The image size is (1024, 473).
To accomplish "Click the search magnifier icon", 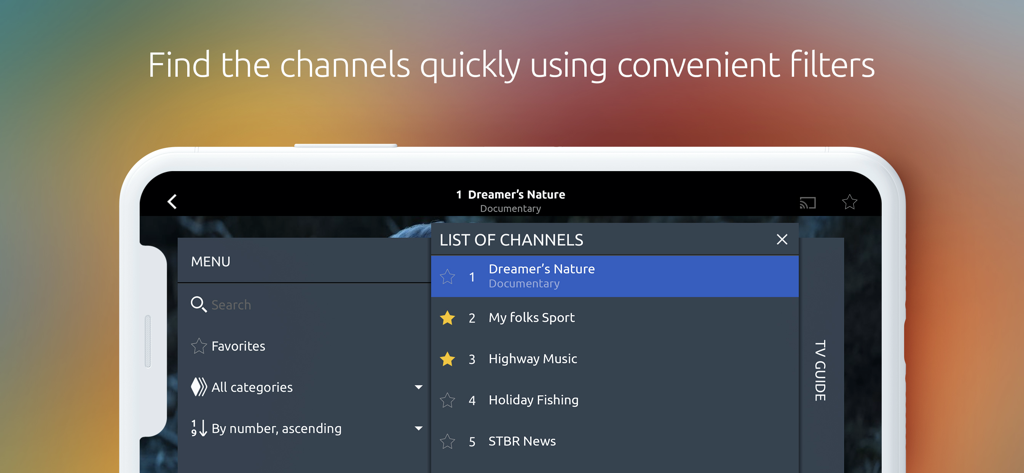I will (198, 304).
